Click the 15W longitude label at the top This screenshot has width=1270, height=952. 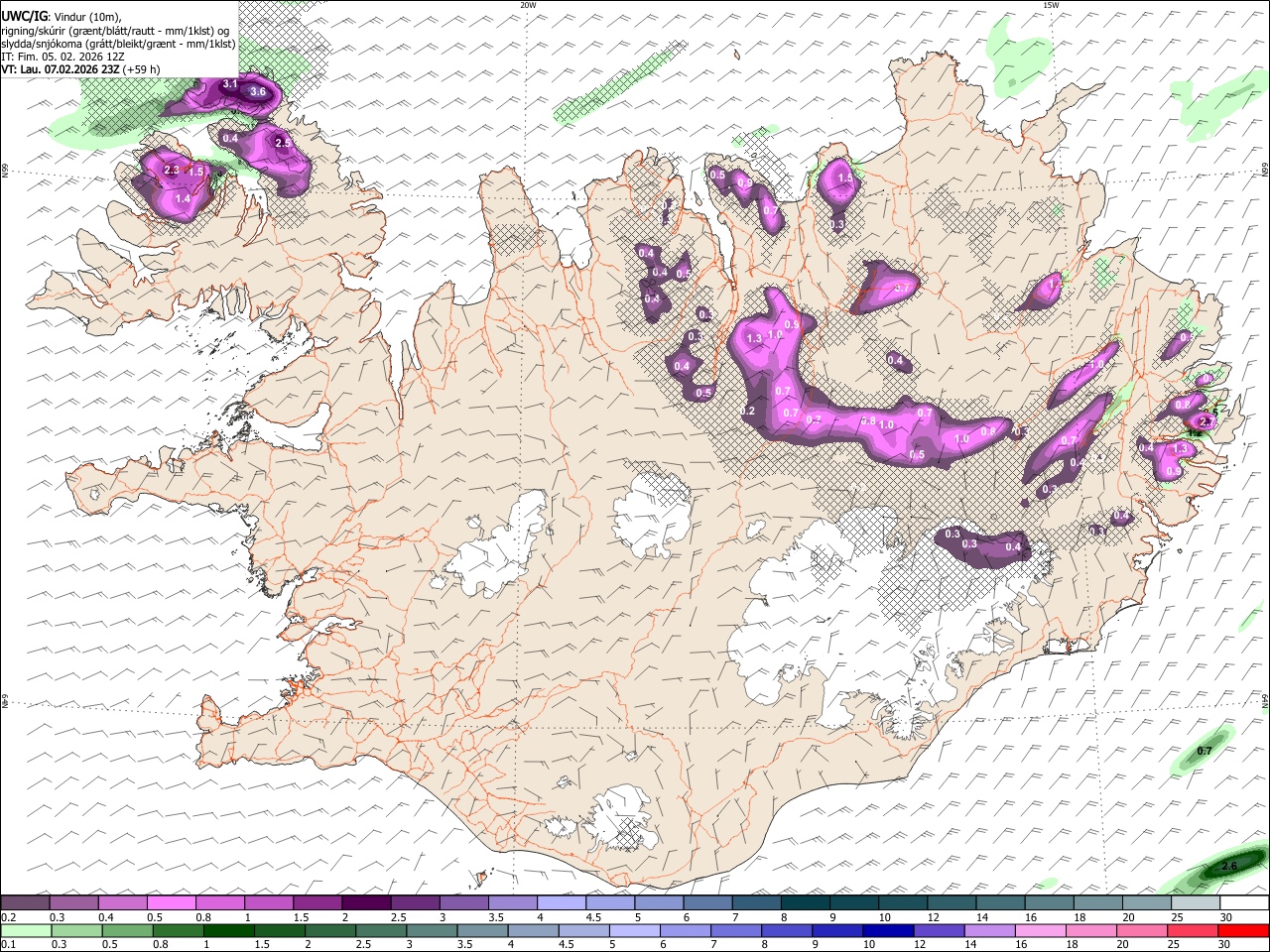[x=1051, y=5]
